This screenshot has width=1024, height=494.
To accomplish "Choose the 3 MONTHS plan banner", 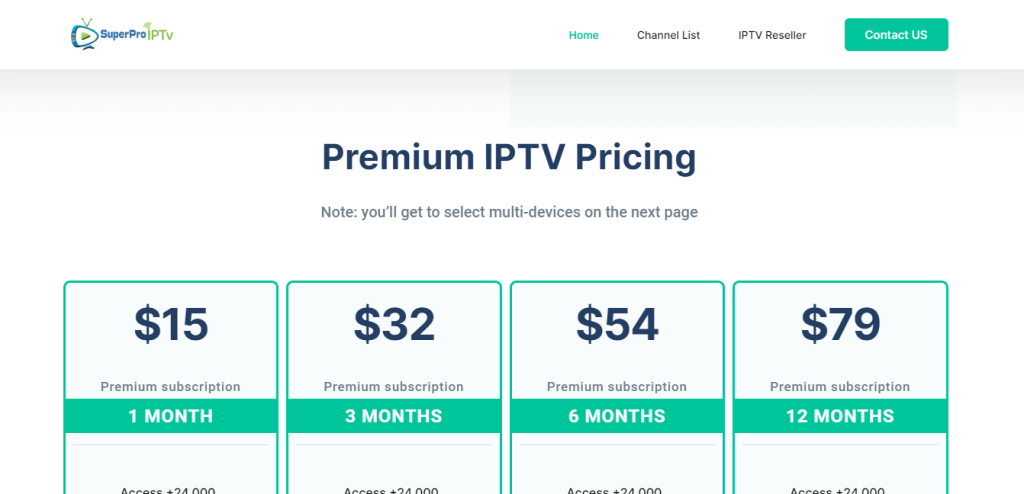I will 394,416.
